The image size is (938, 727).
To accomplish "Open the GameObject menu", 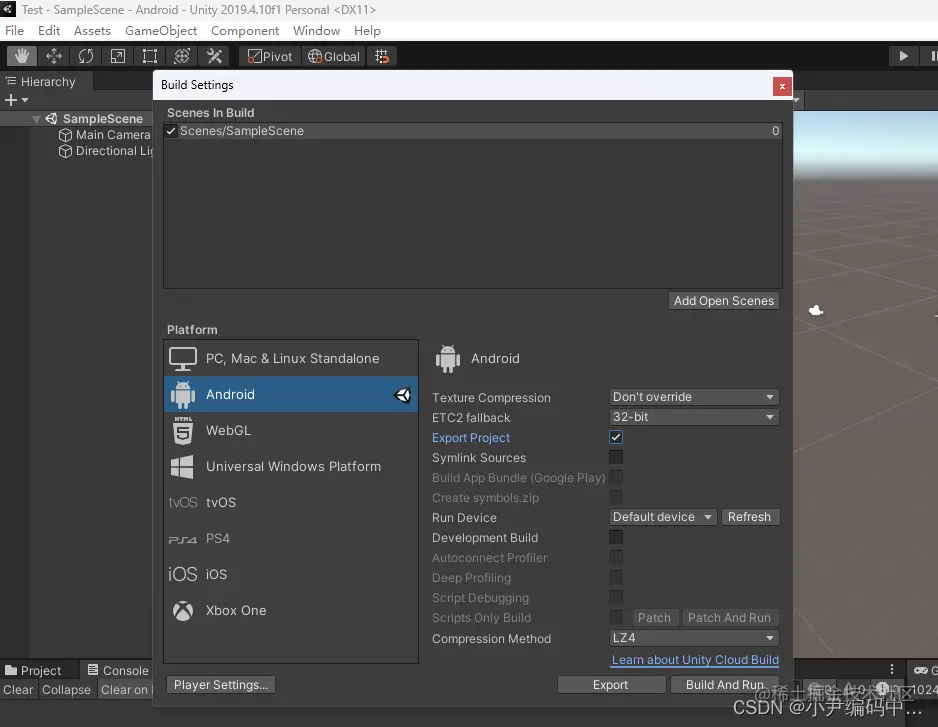I will (x=161, y=31).
